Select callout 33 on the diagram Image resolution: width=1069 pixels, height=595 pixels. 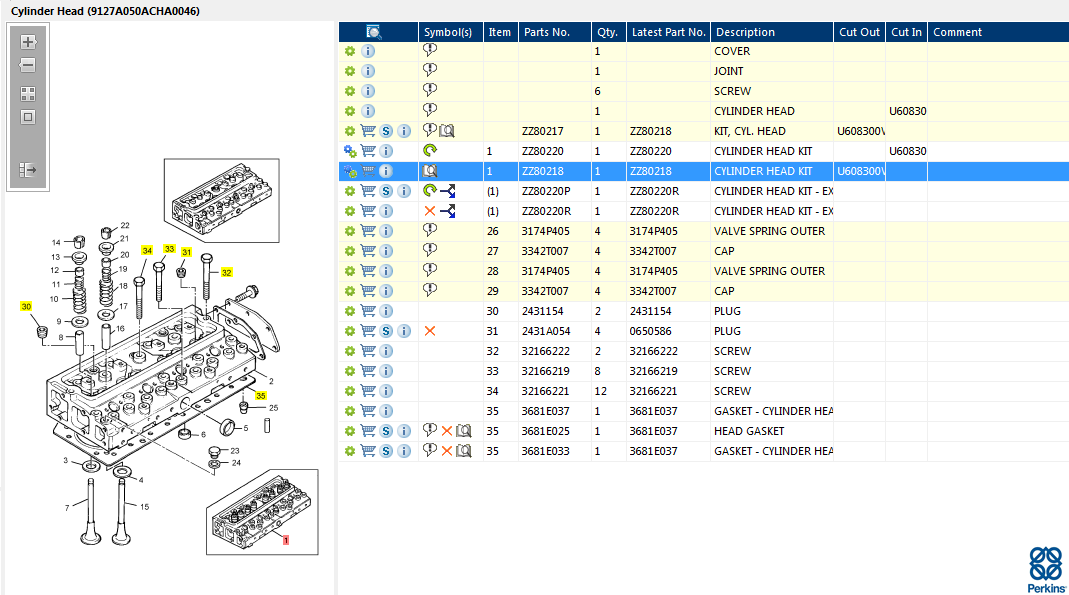click(169, 249)
